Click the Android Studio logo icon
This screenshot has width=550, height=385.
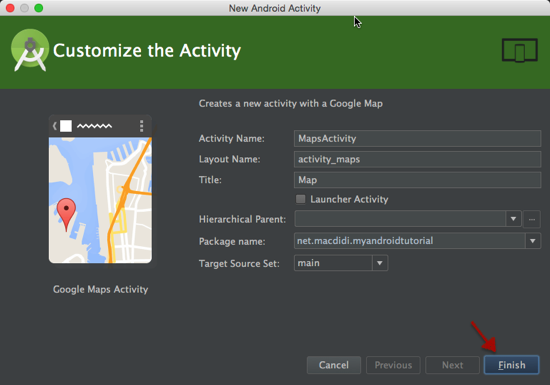tap(30, 50)
